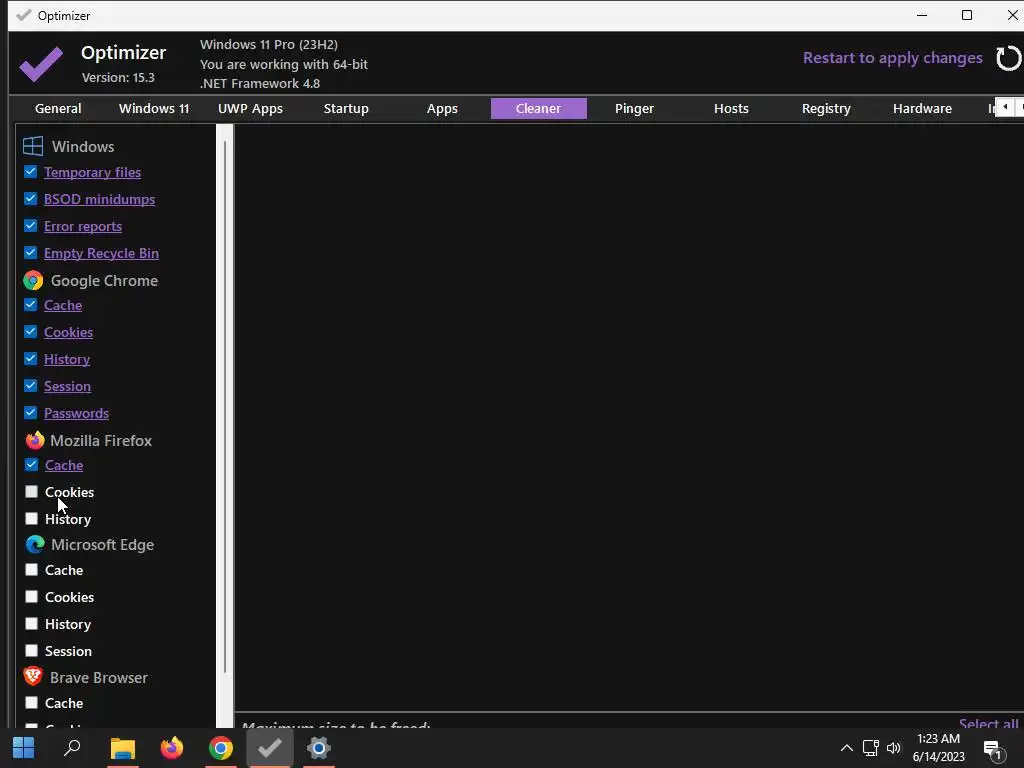The width and height of the screenshot is (1024, 768).
Task: Launch Firefox from the taskbar
Action: [172, 748]
